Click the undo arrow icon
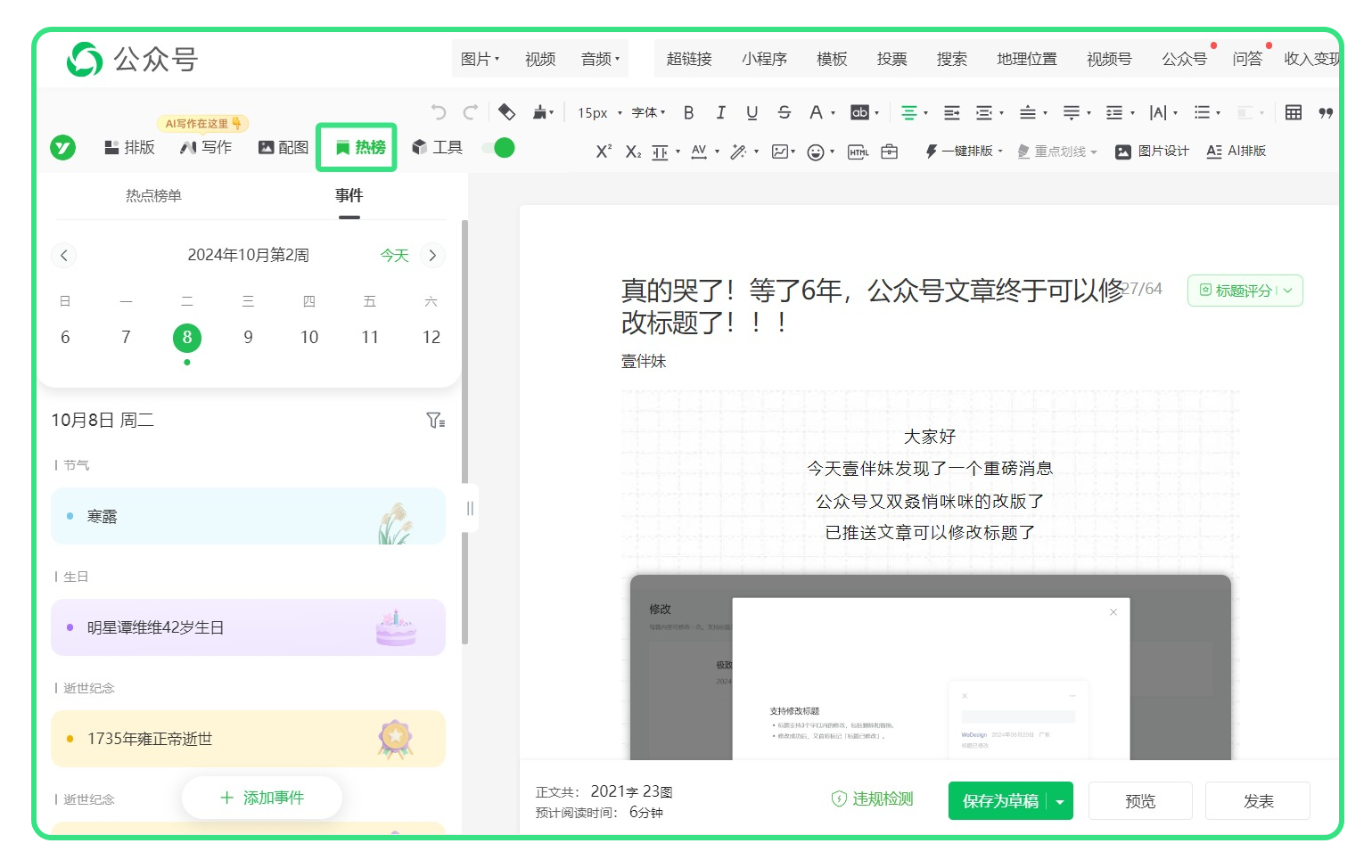Viewport: 1372px width, 868px height. (x=438, y=112)
